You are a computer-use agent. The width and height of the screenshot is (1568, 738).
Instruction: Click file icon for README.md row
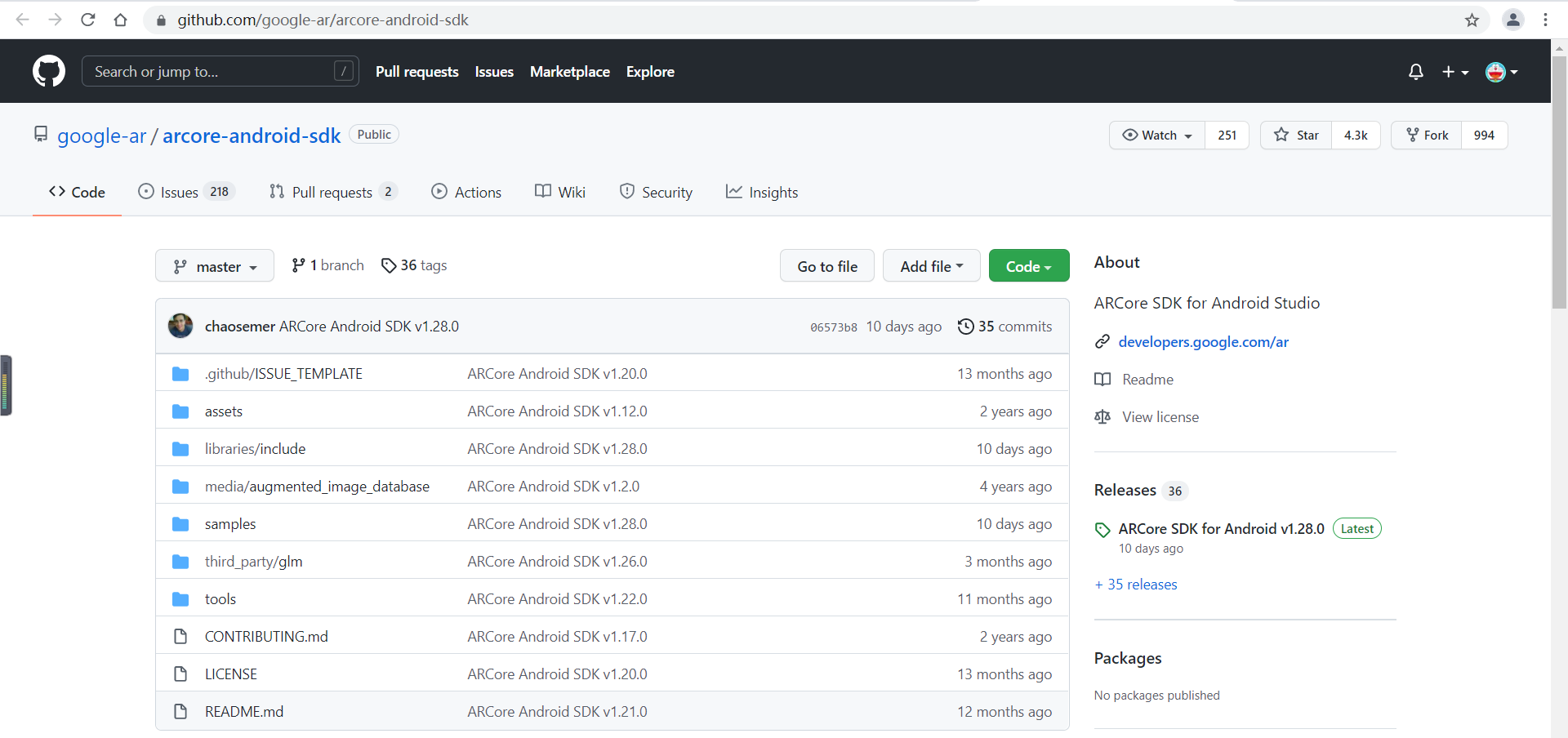(180, 712)
